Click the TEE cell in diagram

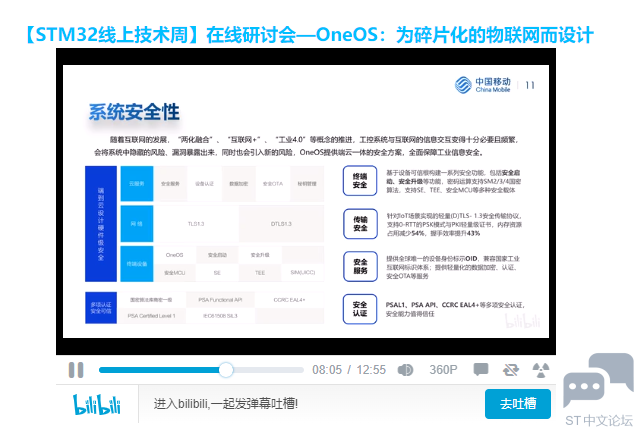click(260, 273)
